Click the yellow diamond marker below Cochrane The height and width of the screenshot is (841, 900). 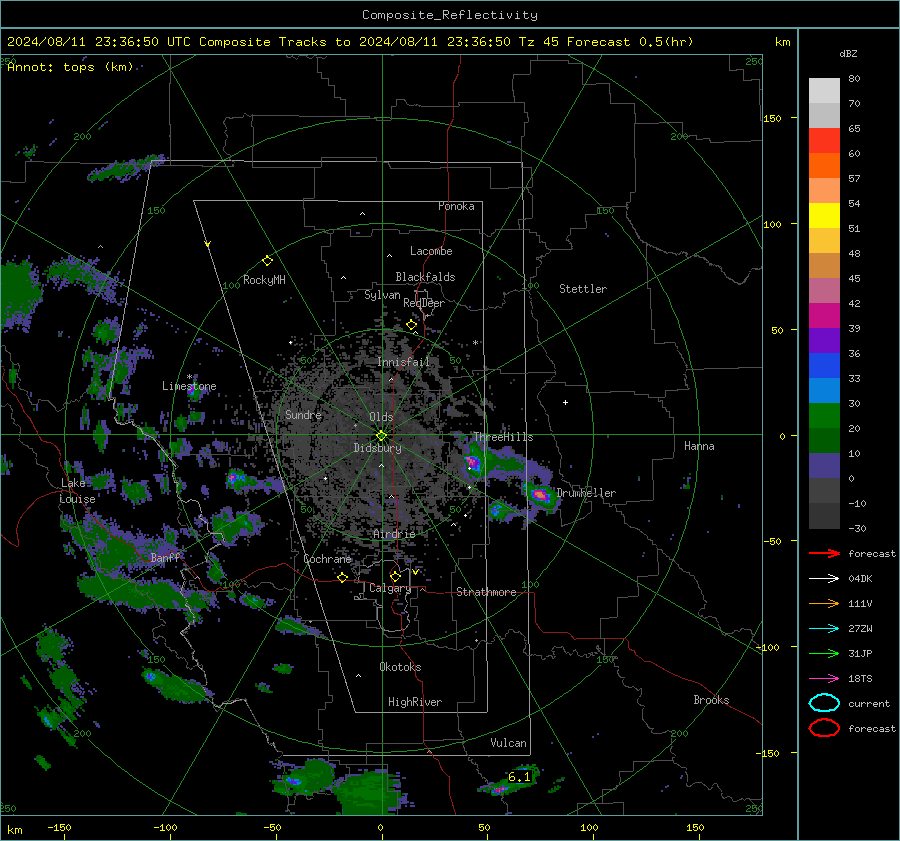[342, 577]
